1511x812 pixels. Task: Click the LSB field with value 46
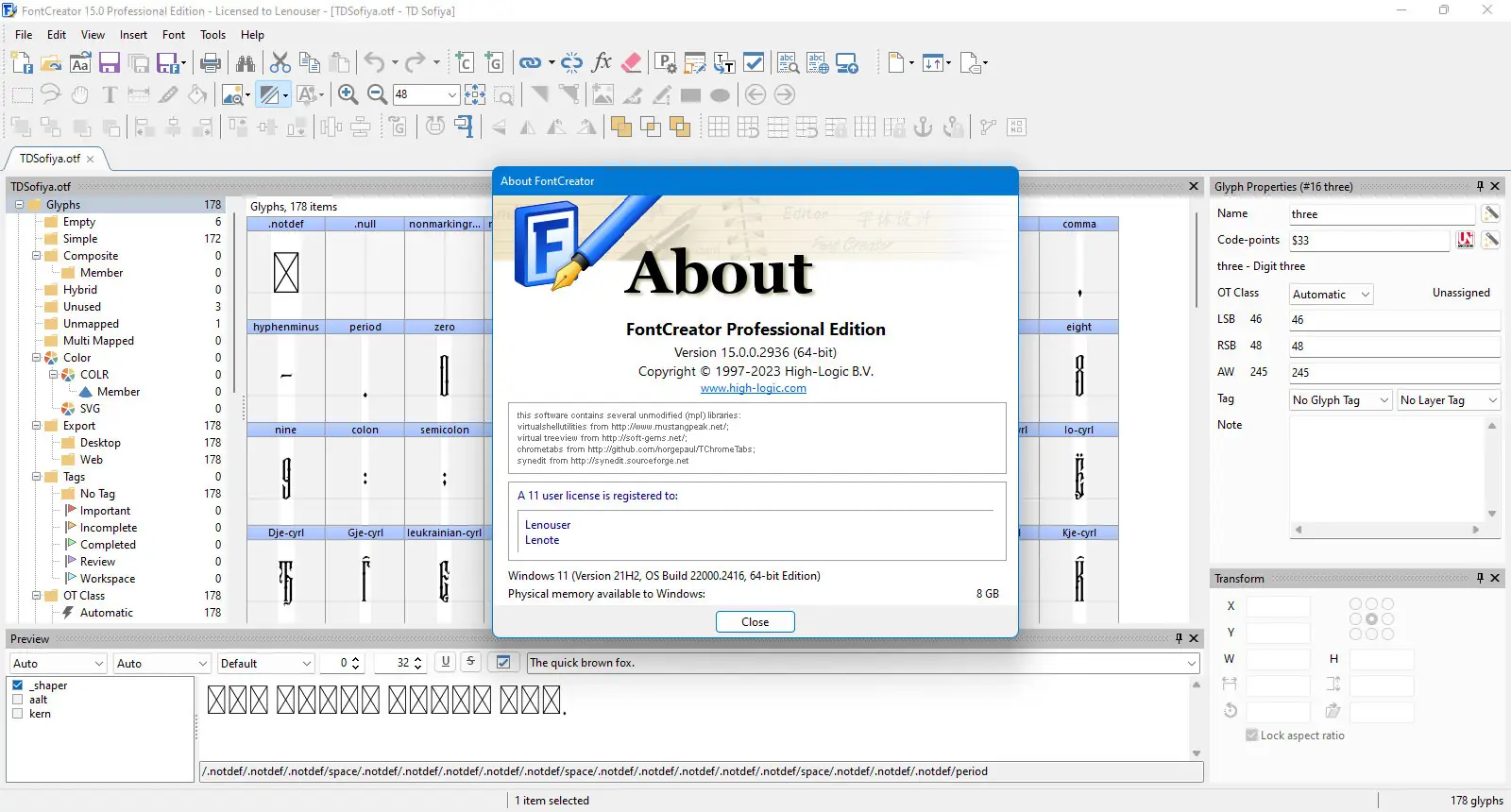[x=1395, y=320]
